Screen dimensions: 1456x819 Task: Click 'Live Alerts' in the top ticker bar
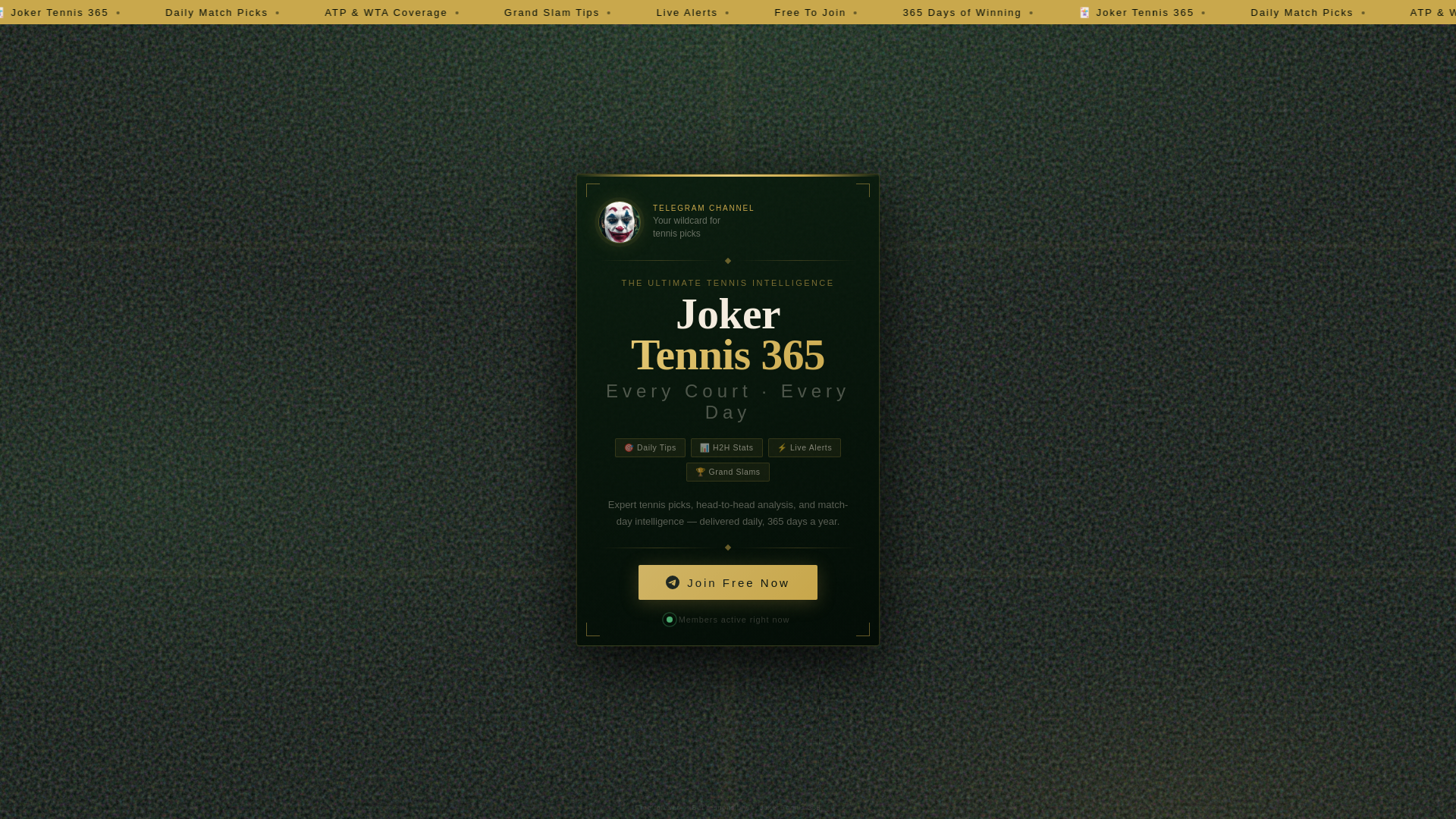686,12
